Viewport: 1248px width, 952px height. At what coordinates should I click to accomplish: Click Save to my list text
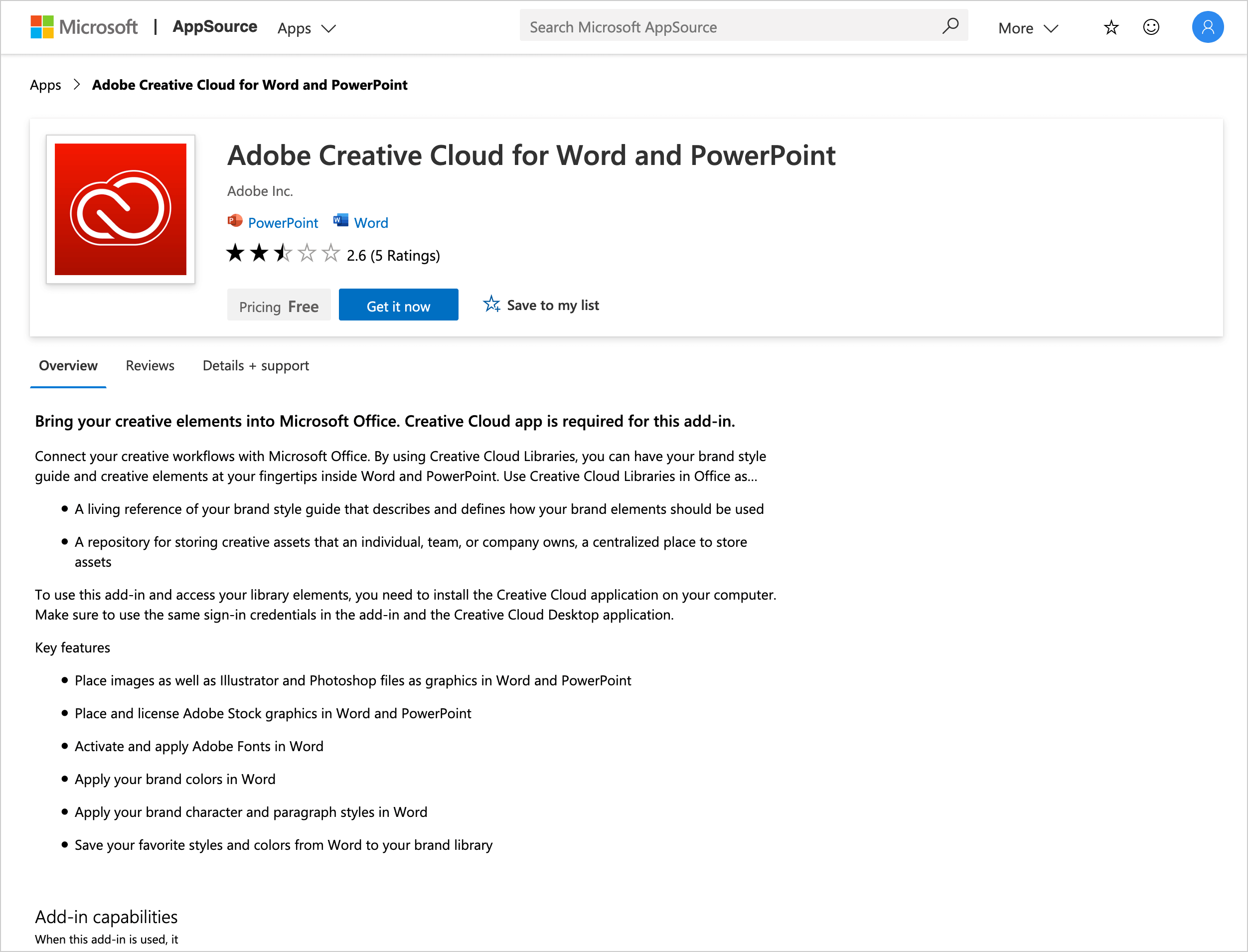553,306
